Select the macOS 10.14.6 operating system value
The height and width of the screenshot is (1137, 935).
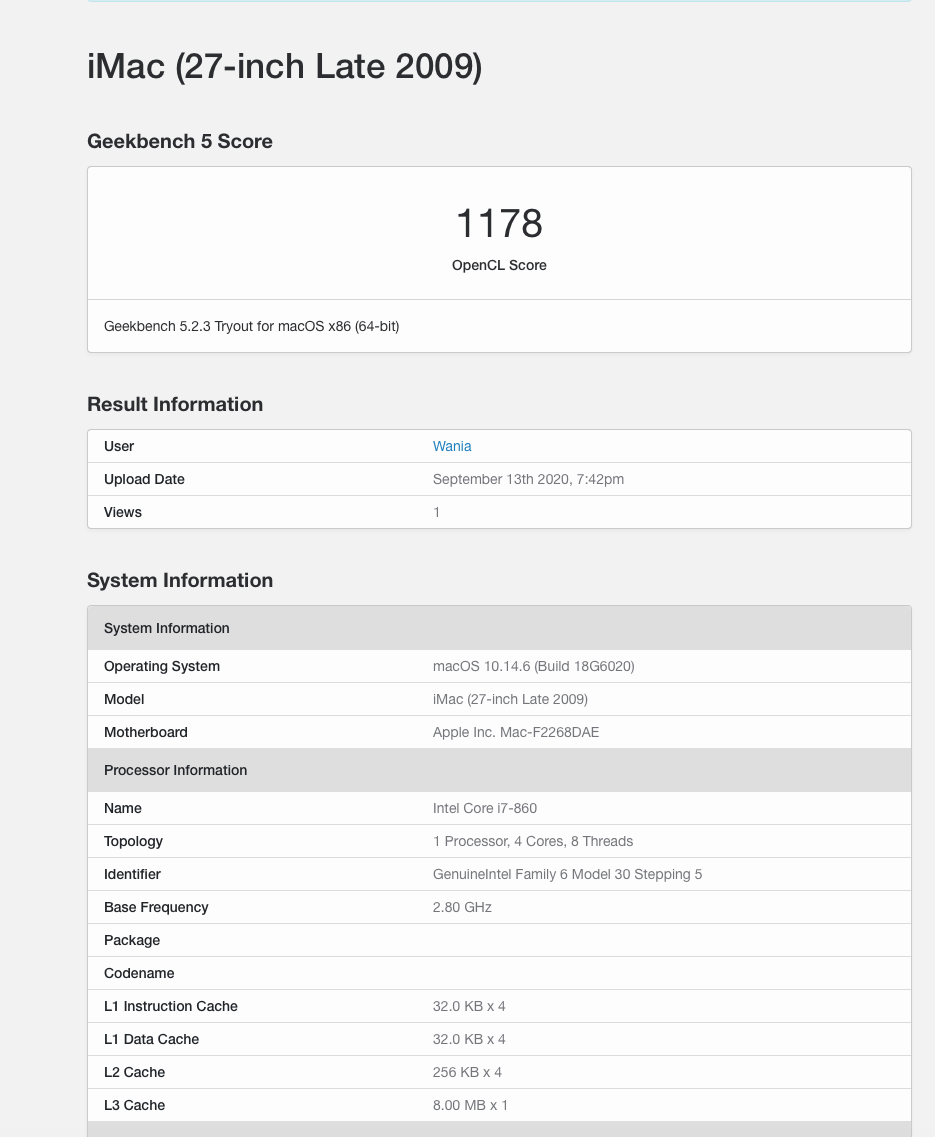coord(533,666)
